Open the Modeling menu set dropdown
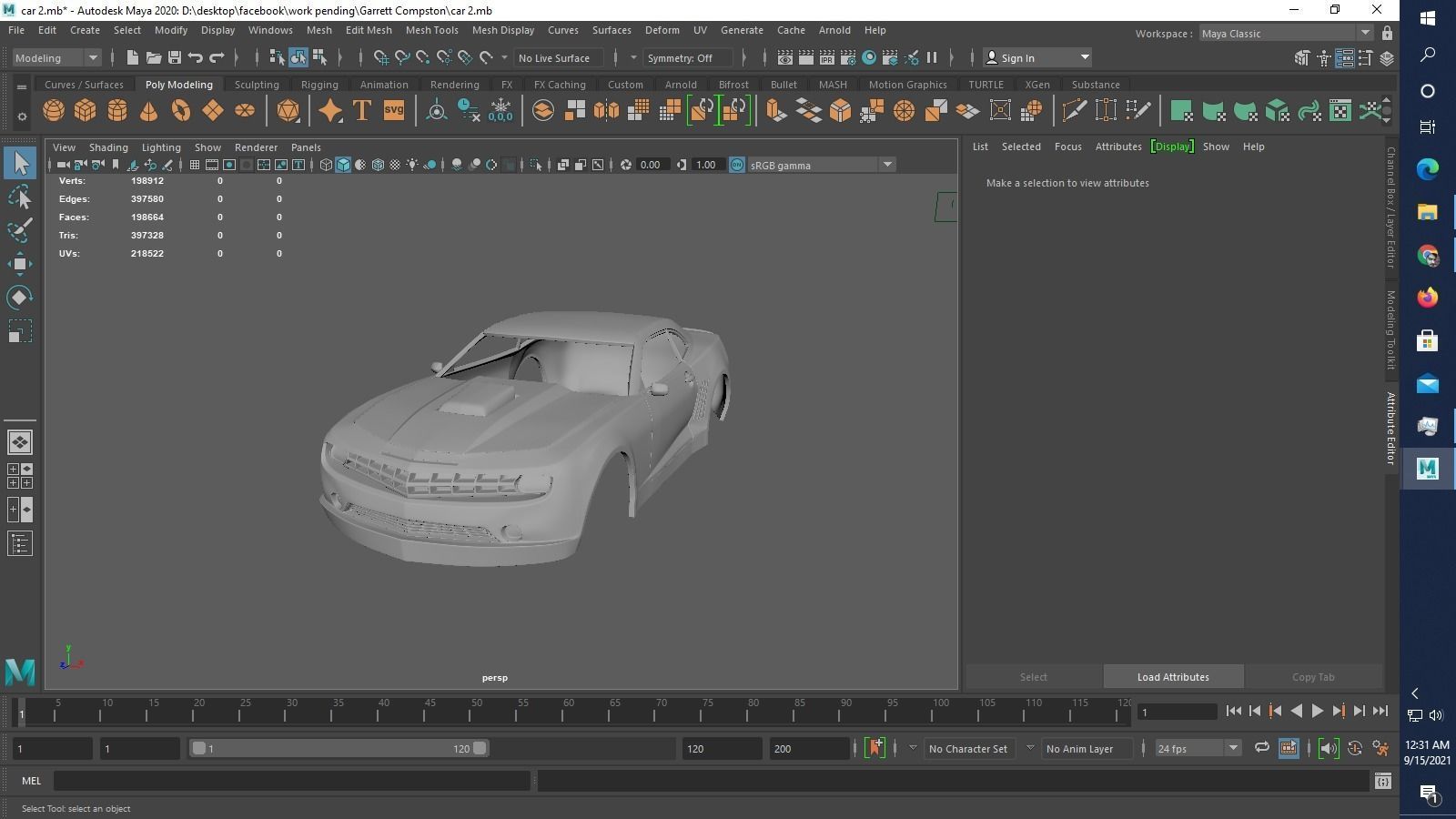 click(56, 57)
